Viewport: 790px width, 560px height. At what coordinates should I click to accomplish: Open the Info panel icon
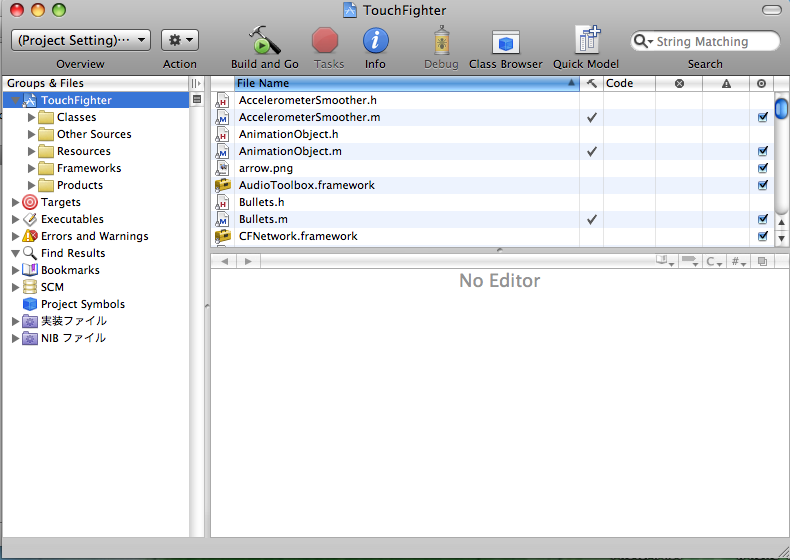point(375,40)
